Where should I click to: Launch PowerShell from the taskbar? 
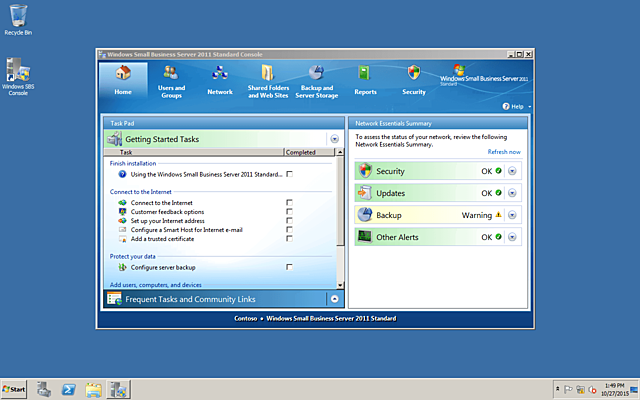tap(69, 389)
